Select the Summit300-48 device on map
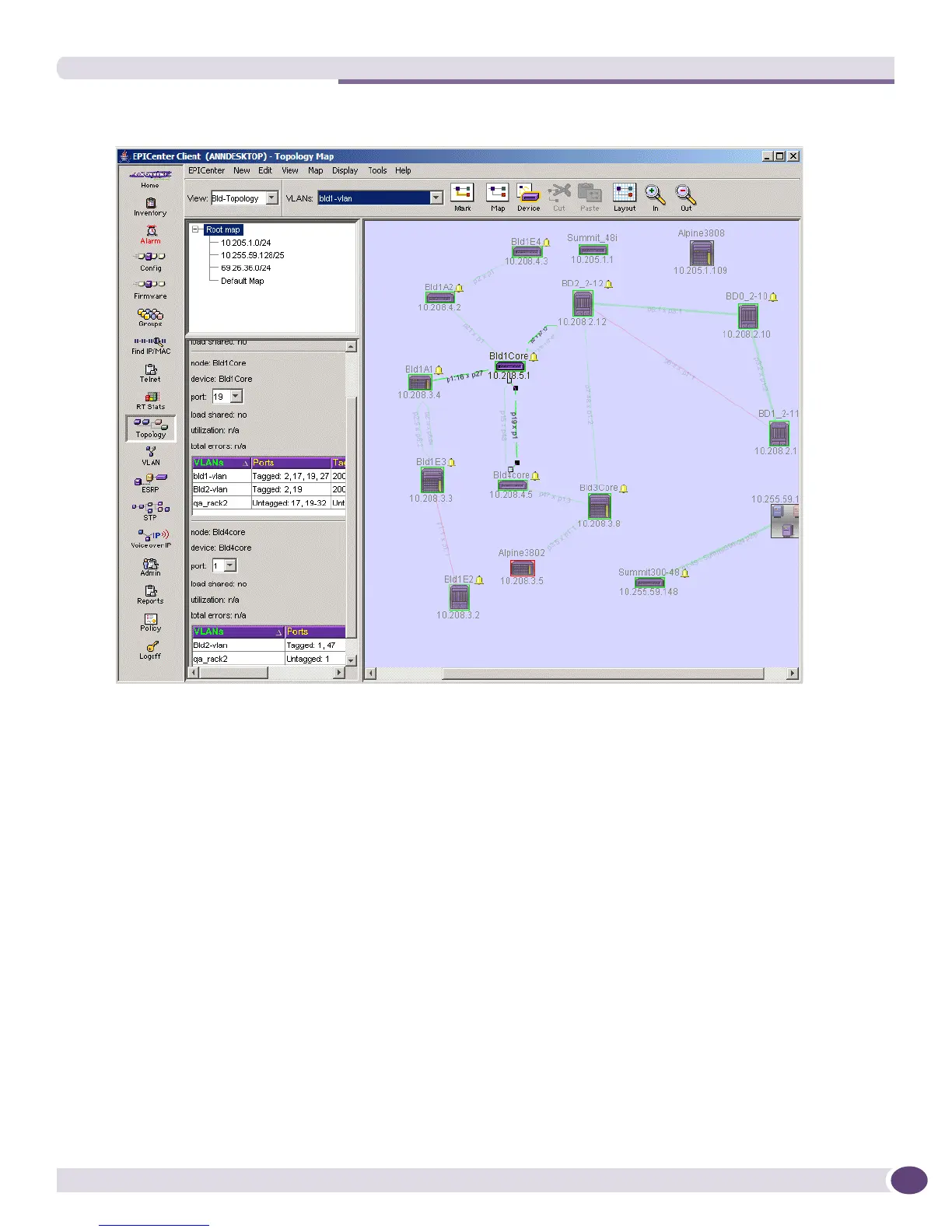The width and height of the screenshot is (952, 1232). coord(649,583)
